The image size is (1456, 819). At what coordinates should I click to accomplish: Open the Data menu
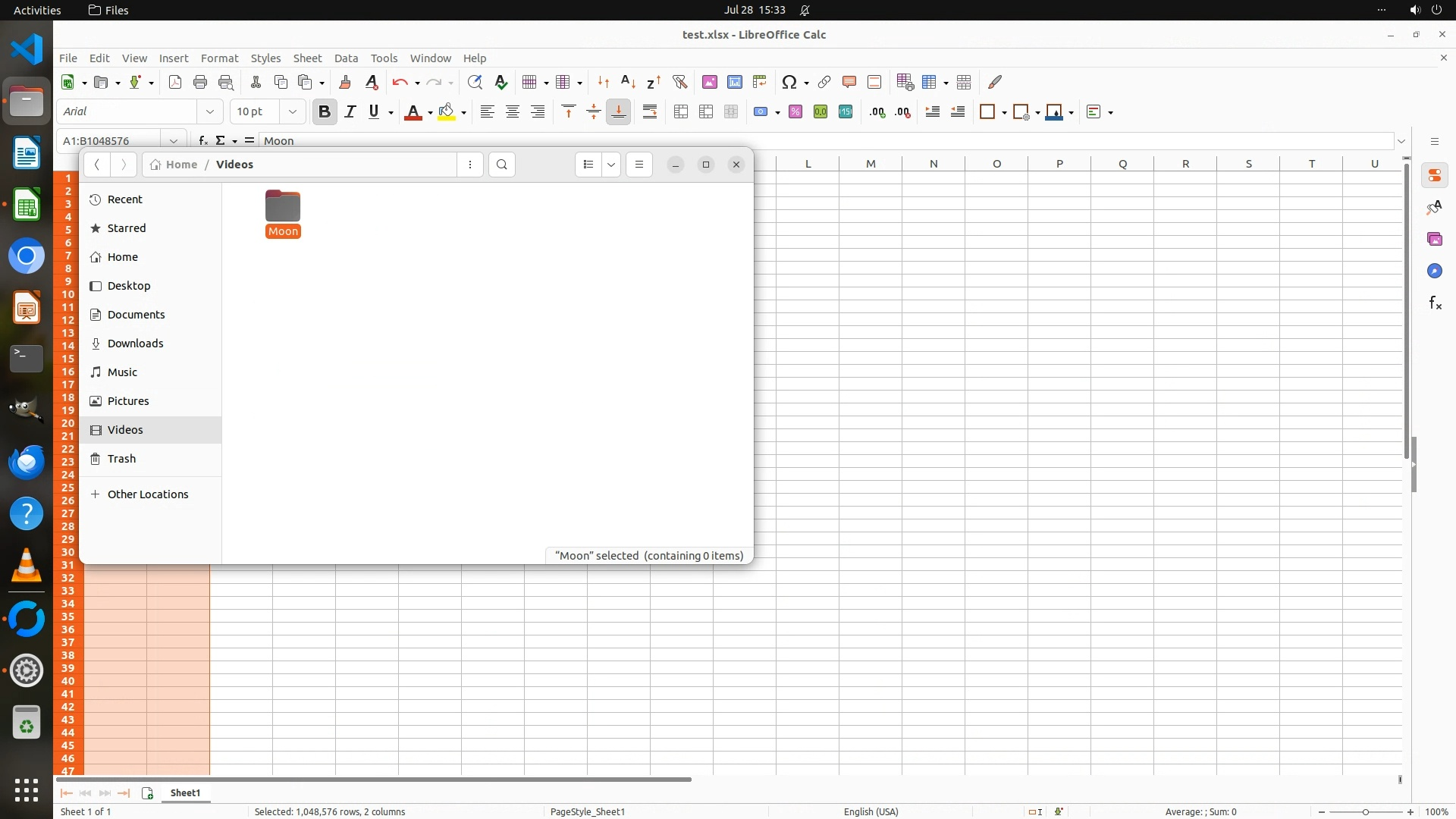pyautogui.click(x=346, y=58)
